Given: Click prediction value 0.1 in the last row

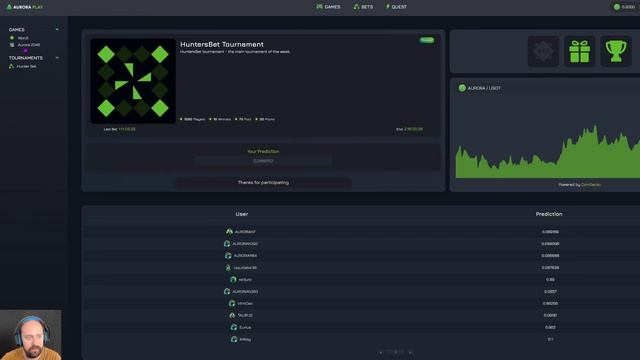Looking at the screenshot, I should point(550,339).
